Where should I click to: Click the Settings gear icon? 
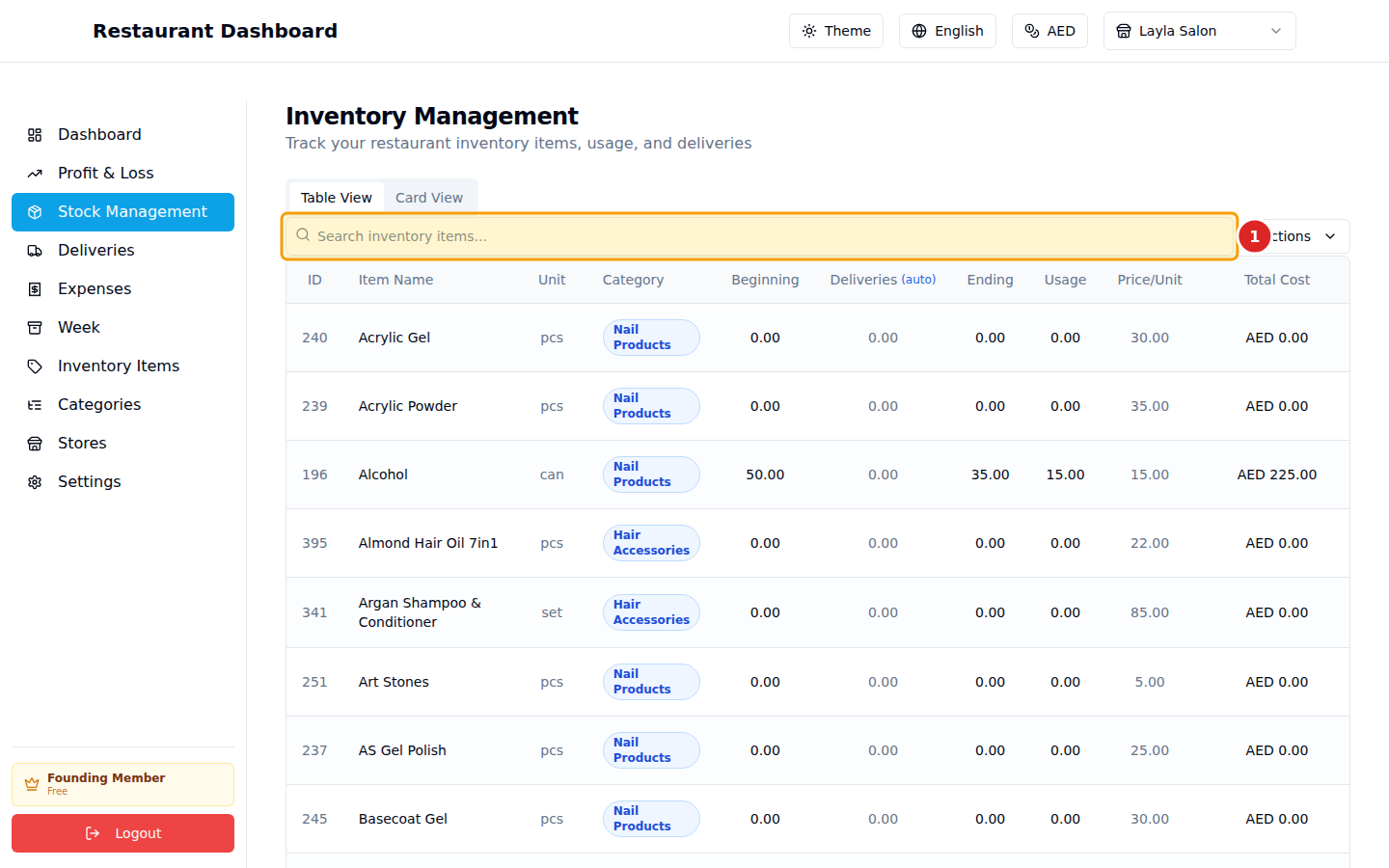pos(35,482)
